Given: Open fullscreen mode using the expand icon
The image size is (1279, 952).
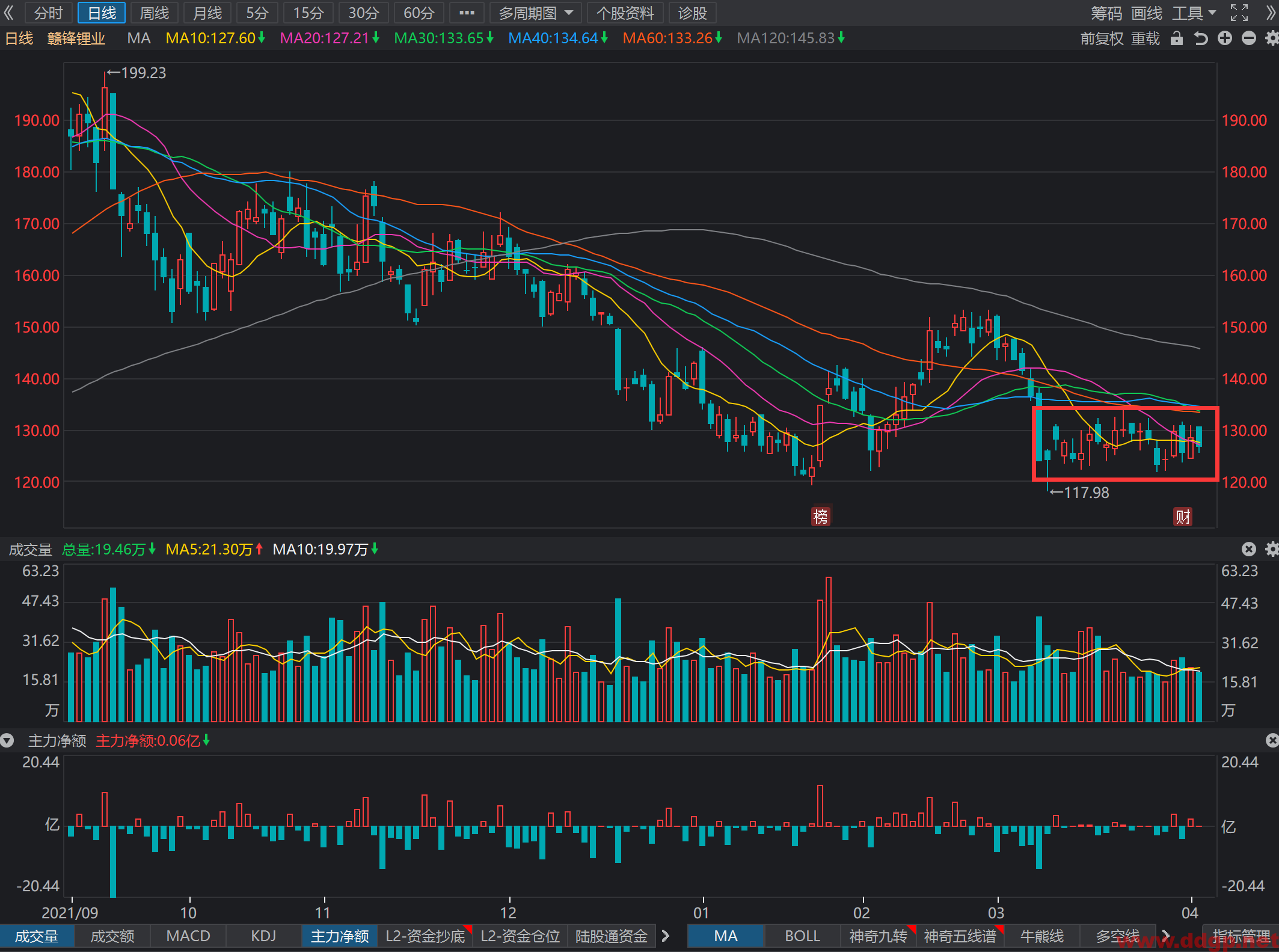Looking at the screenshot, I should point(1239,13).
